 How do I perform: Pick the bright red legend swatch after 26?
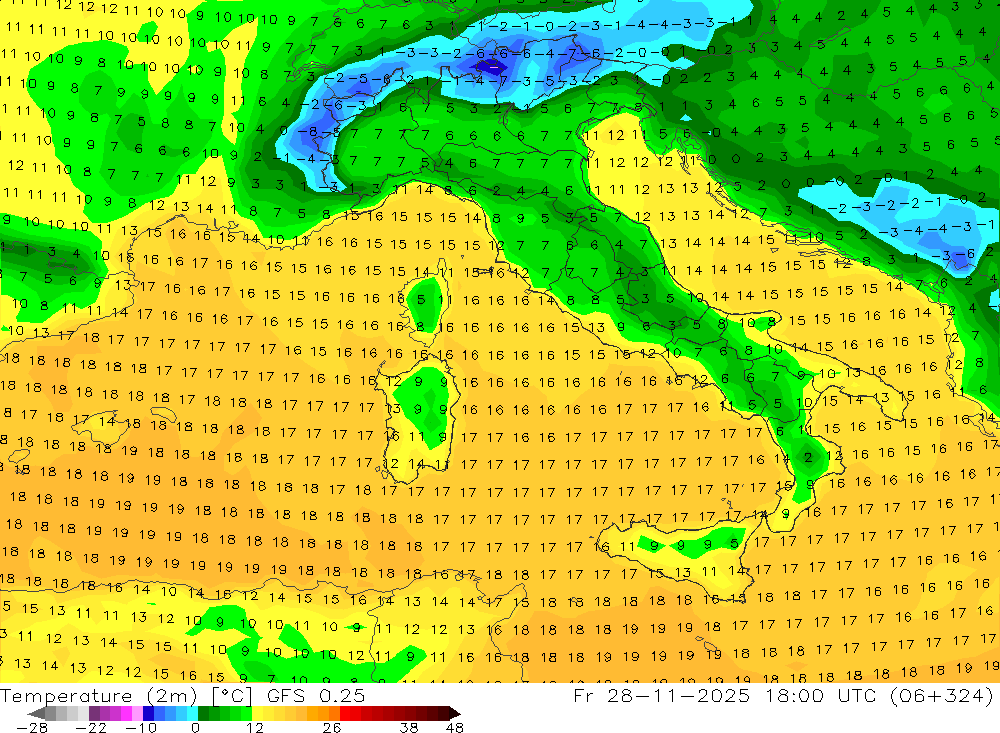[345, 713]
